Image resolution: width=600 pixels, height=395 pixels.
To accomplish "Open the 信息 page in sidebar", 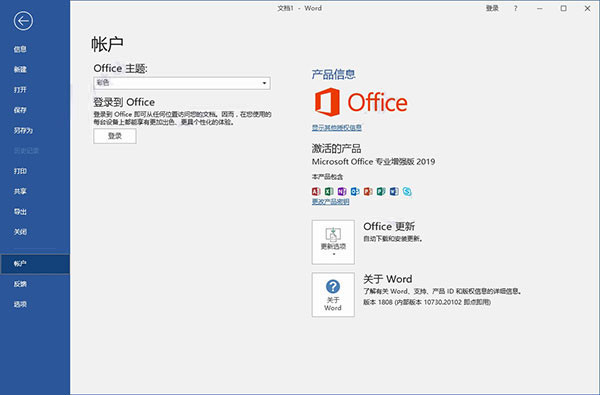I will 20,49.
